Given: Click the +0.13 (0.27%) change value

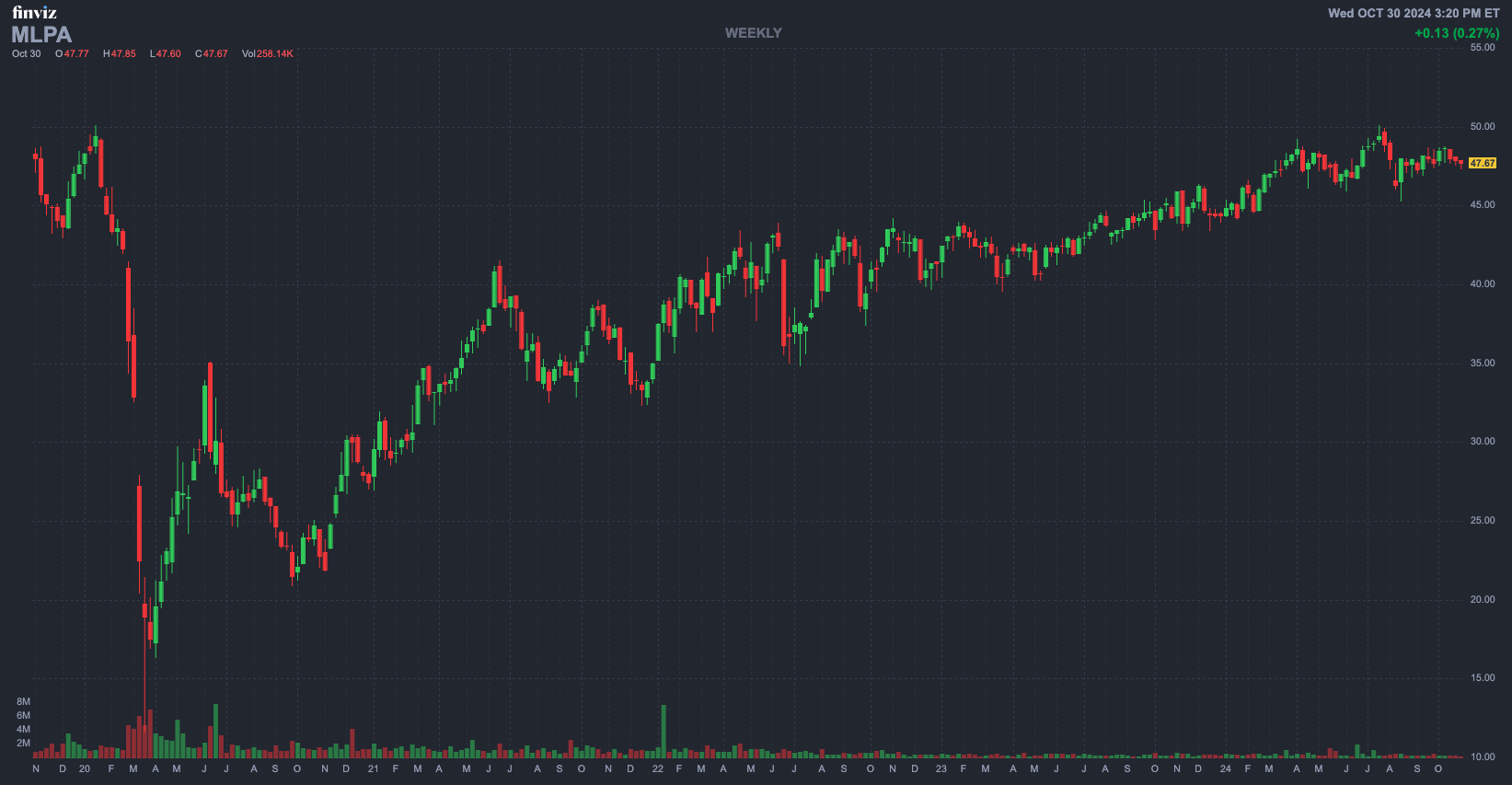Looking at the screenshot, I should (1457, 33).
